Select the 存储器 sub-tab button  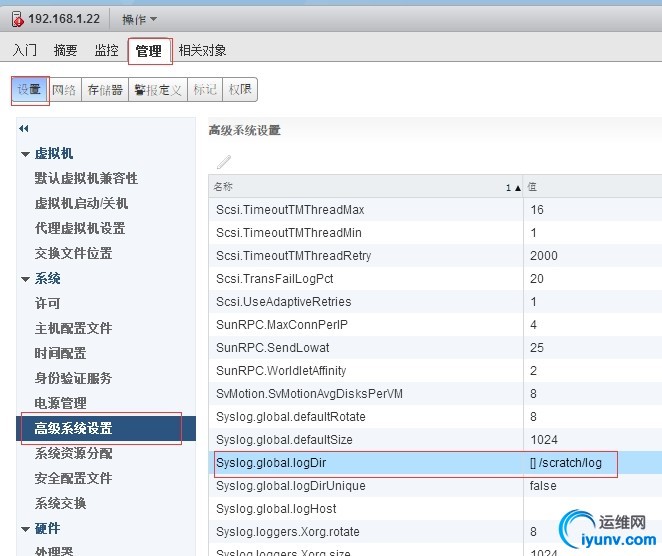[x=105, y=90]
